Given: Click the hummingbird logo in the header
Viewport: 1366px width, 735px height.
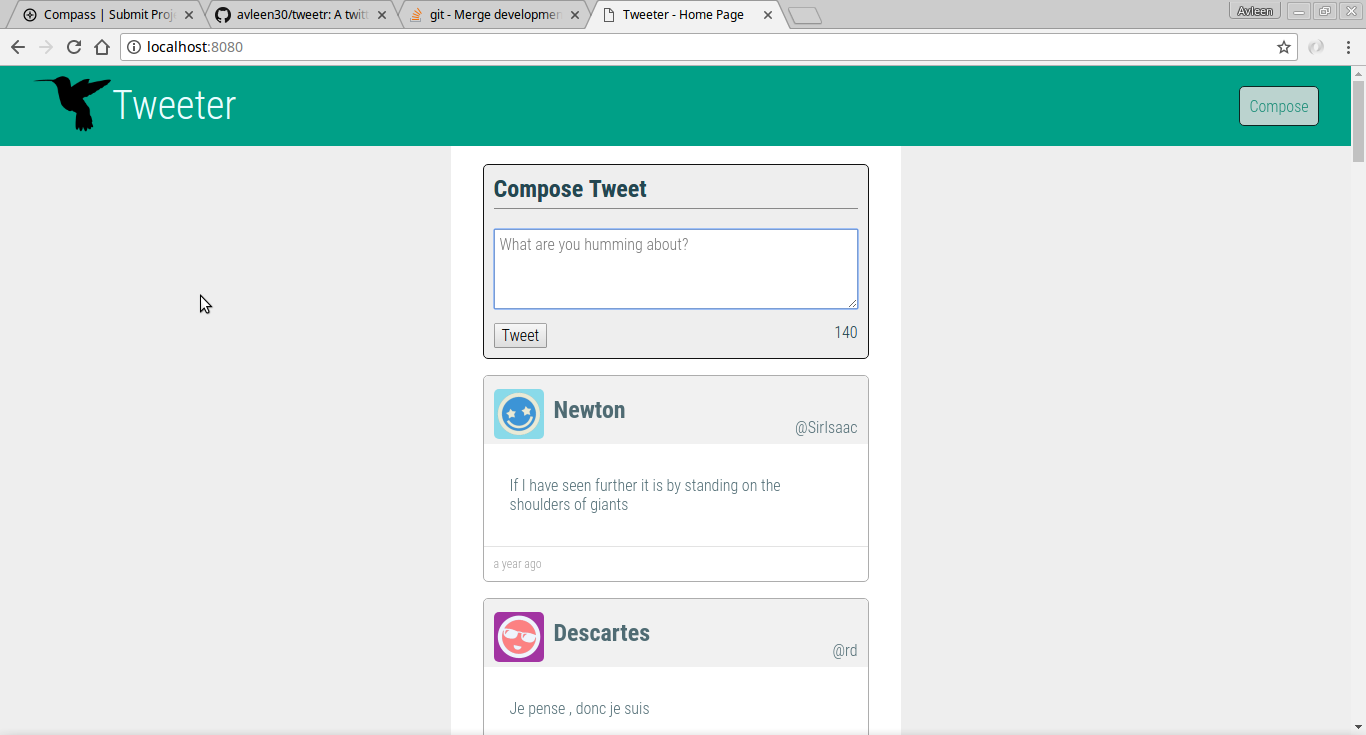Looking at the screenshot, I should click(x=73, y=103).
